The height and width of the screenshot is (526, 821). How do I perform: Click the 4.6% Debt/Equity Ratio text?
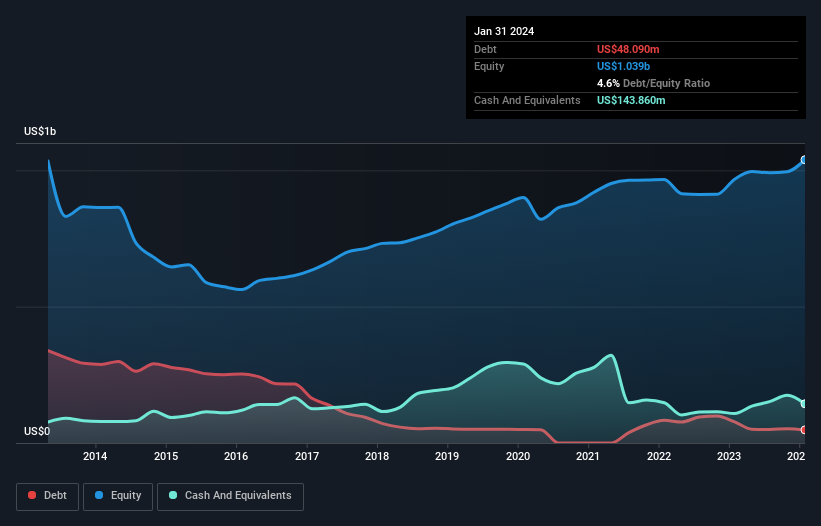[653, 83]
